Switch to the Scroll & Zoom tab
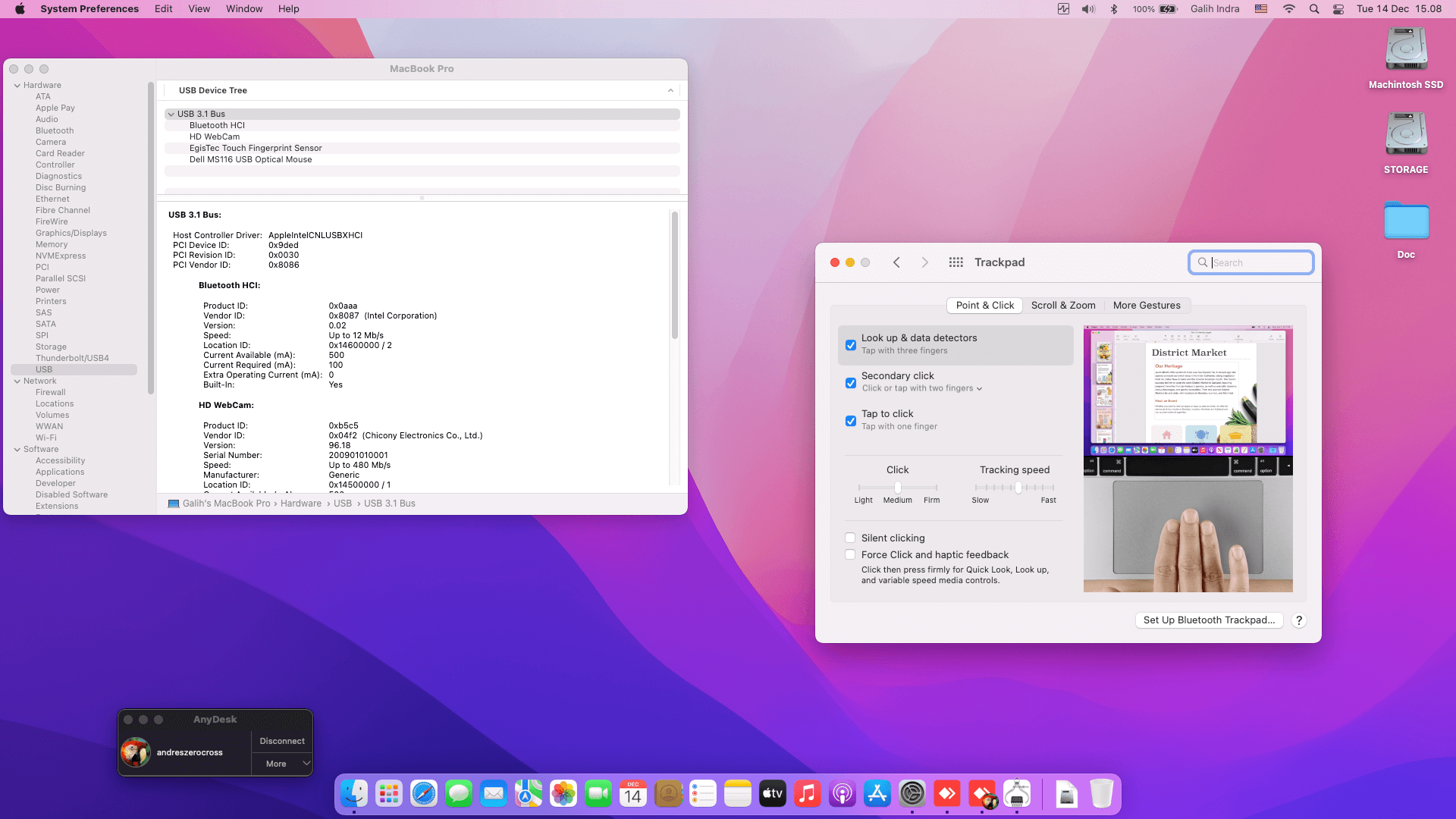The height and width of the screenshot is (819, 1456). pos(1063,306)
